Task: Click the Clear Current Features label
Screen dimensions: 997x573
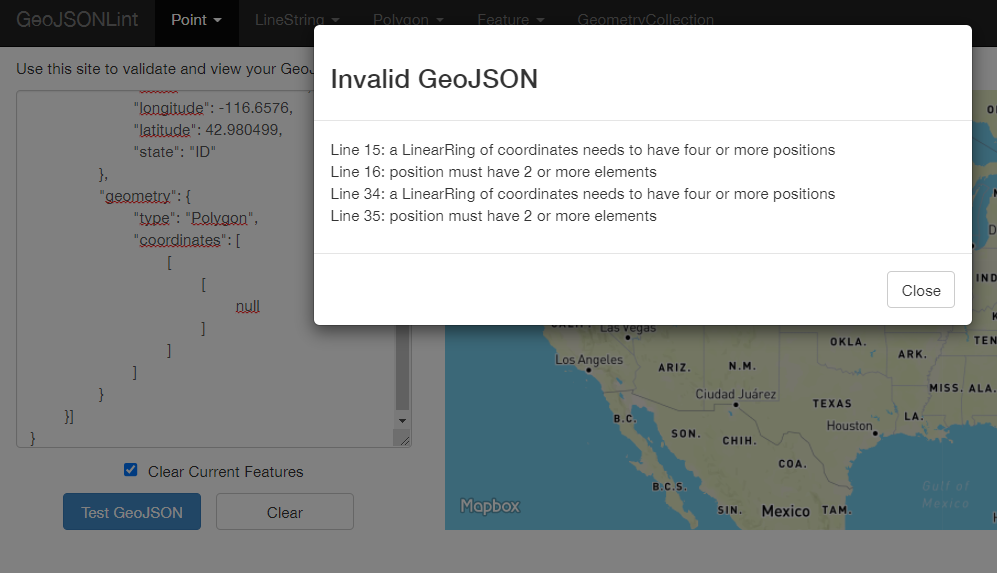Action: point(226,472)
